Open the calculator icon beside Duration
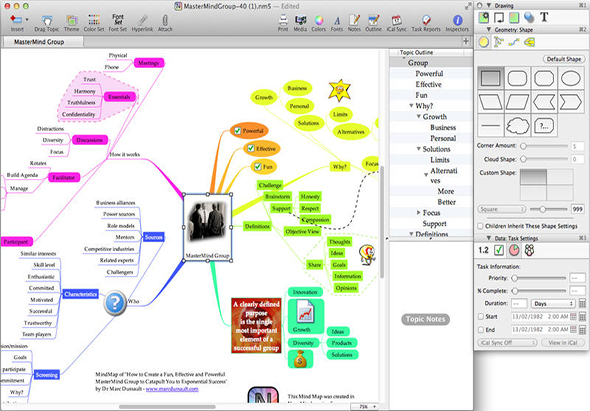 [582, 303]
